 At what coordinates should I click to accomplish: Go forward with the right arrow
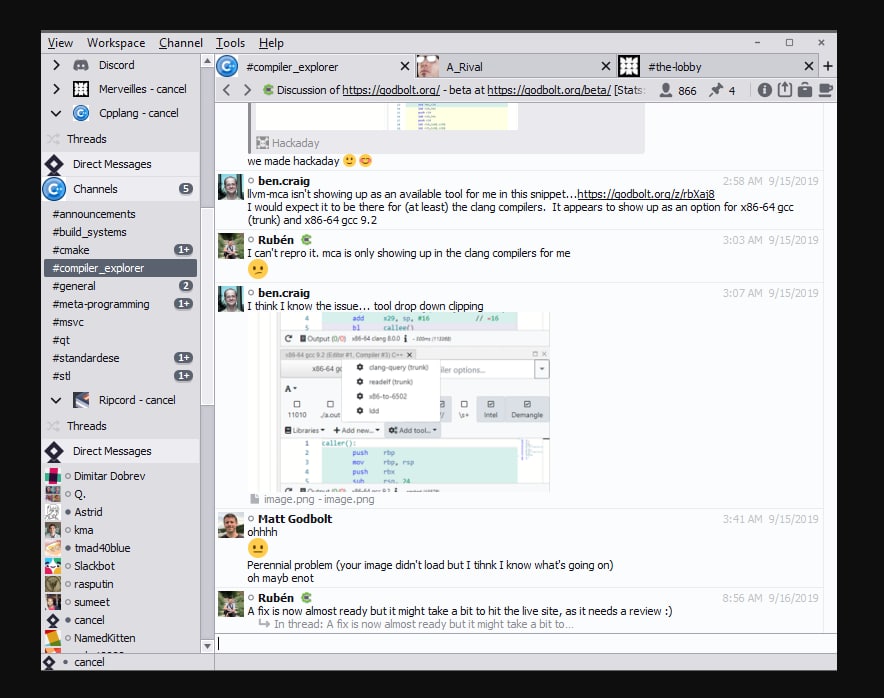tap(247, 90)
